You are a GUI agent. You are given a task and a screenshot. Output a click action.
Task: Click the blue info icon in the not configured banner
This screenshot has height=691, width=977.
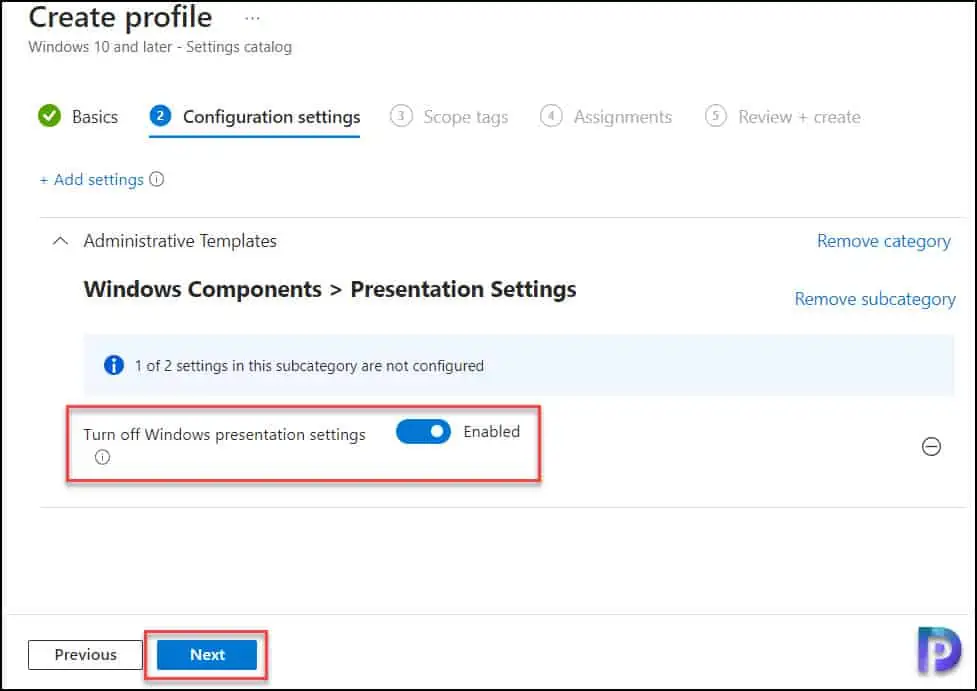click(x=113, y=365)
